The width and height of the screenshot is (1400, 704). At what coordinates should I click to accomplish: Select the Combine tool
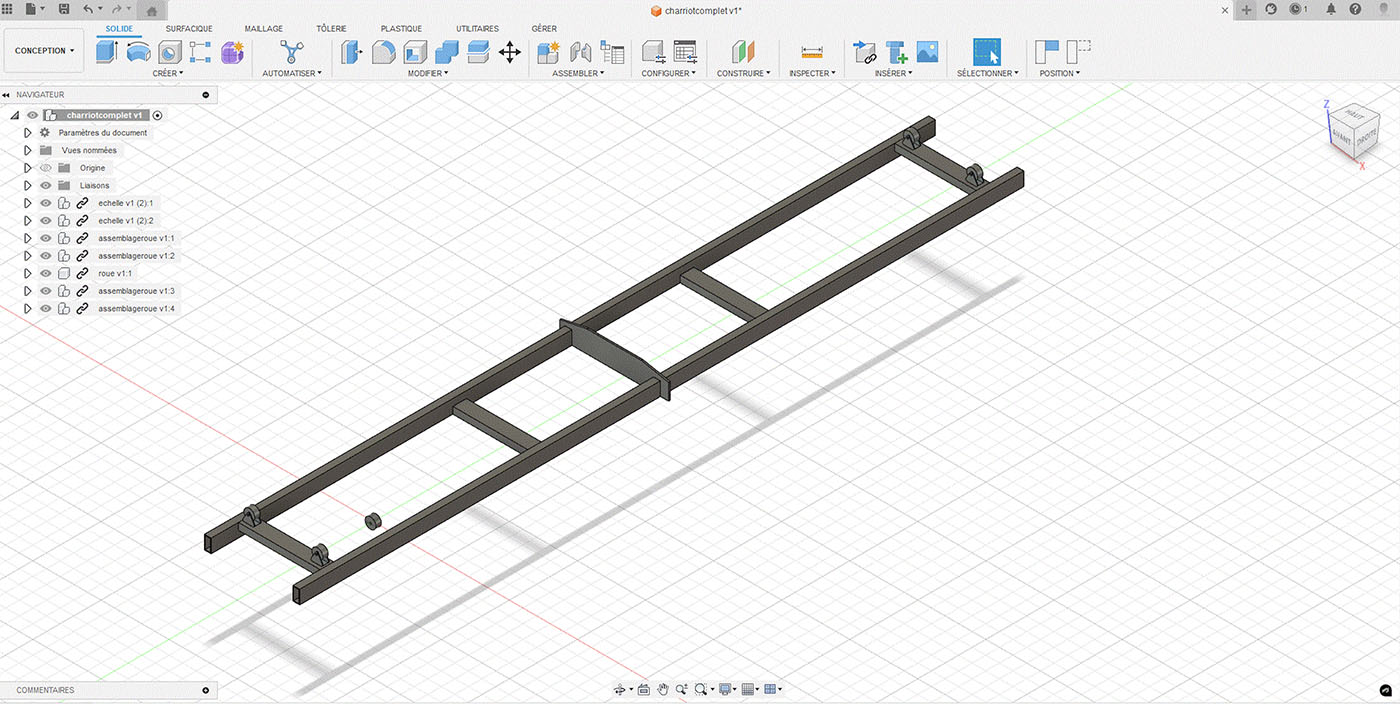click(447, 52)
